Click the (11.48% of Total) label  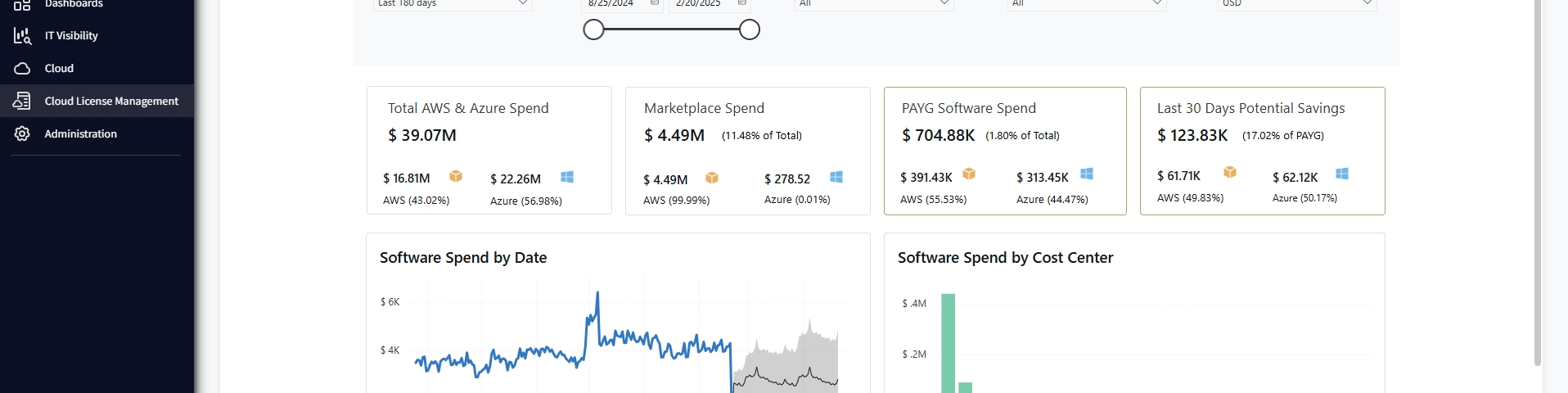tap(762, 136)
